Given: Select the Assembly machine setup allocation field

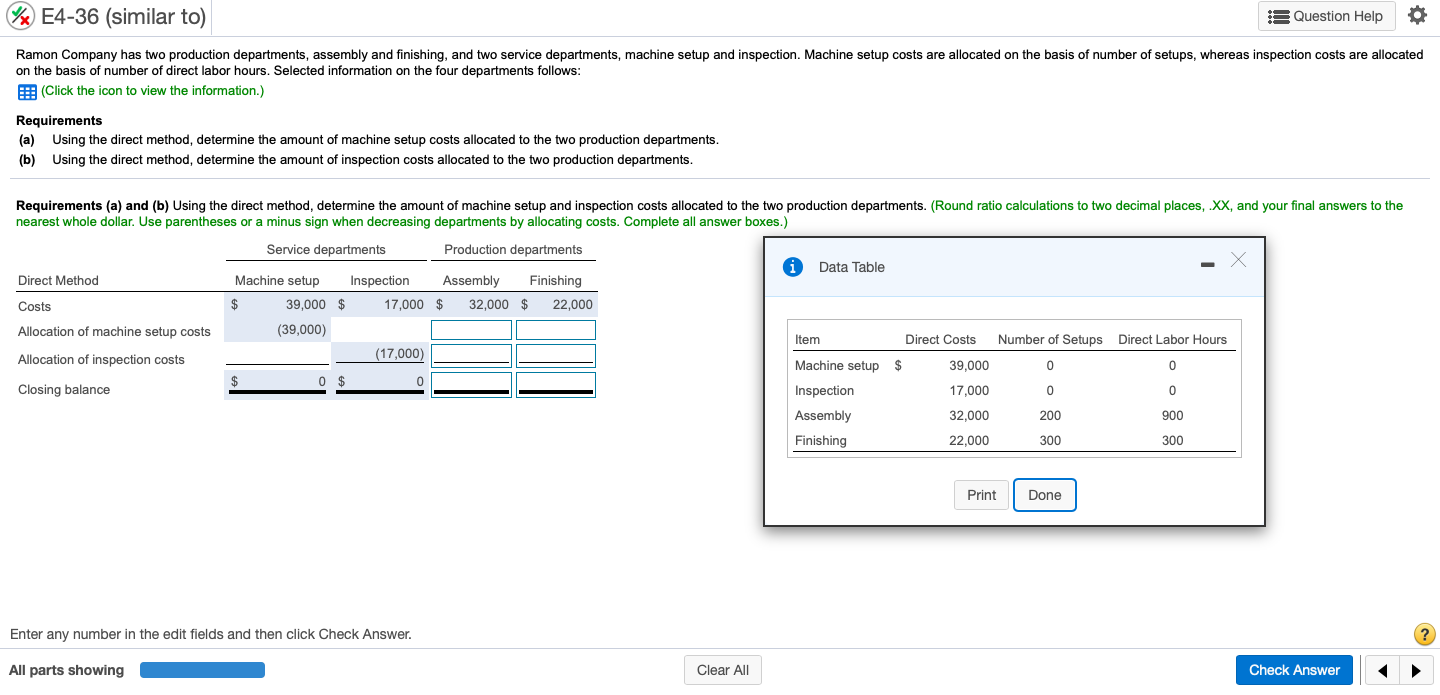Looking at the screenshot, I should (471, 330).
